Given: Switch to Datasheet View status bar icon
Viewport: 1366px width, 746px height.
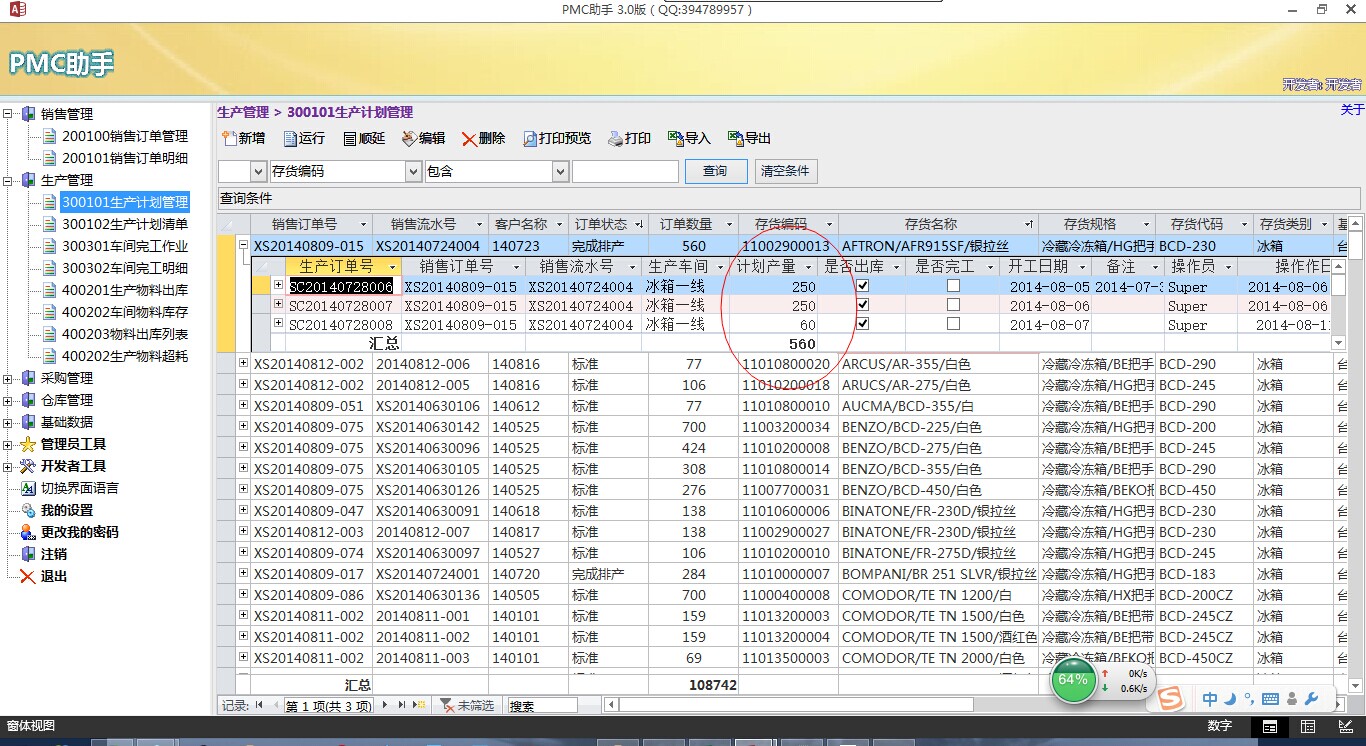Looking at the screenshot, I should pos(1307,726).
